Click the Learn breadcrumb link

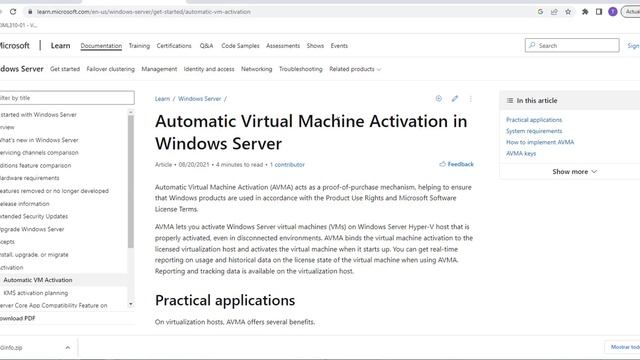(162, 99)
